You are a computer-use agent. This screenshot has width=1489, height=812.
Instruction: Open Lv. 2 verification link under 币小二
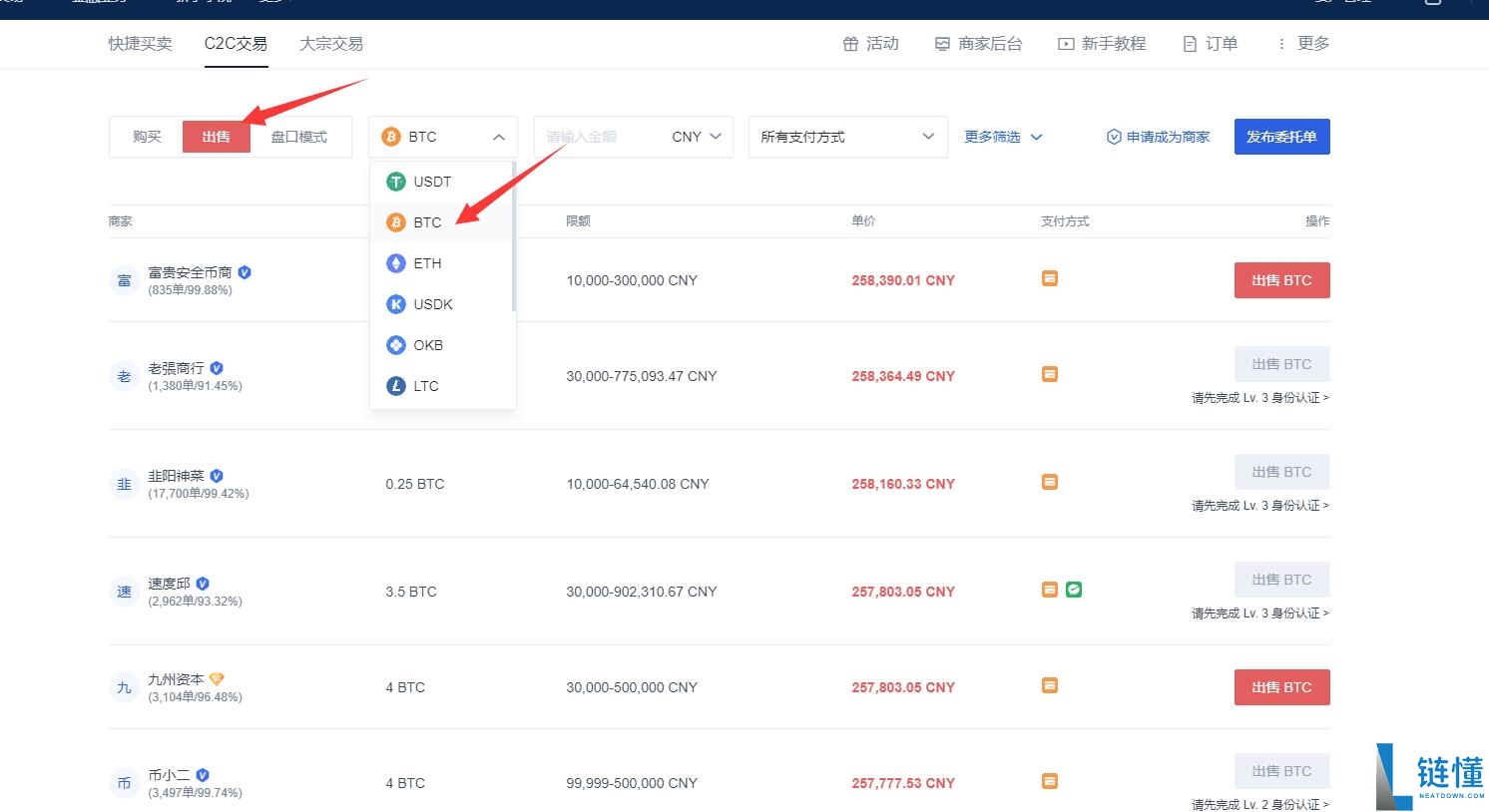click(x=1260, y=805)
